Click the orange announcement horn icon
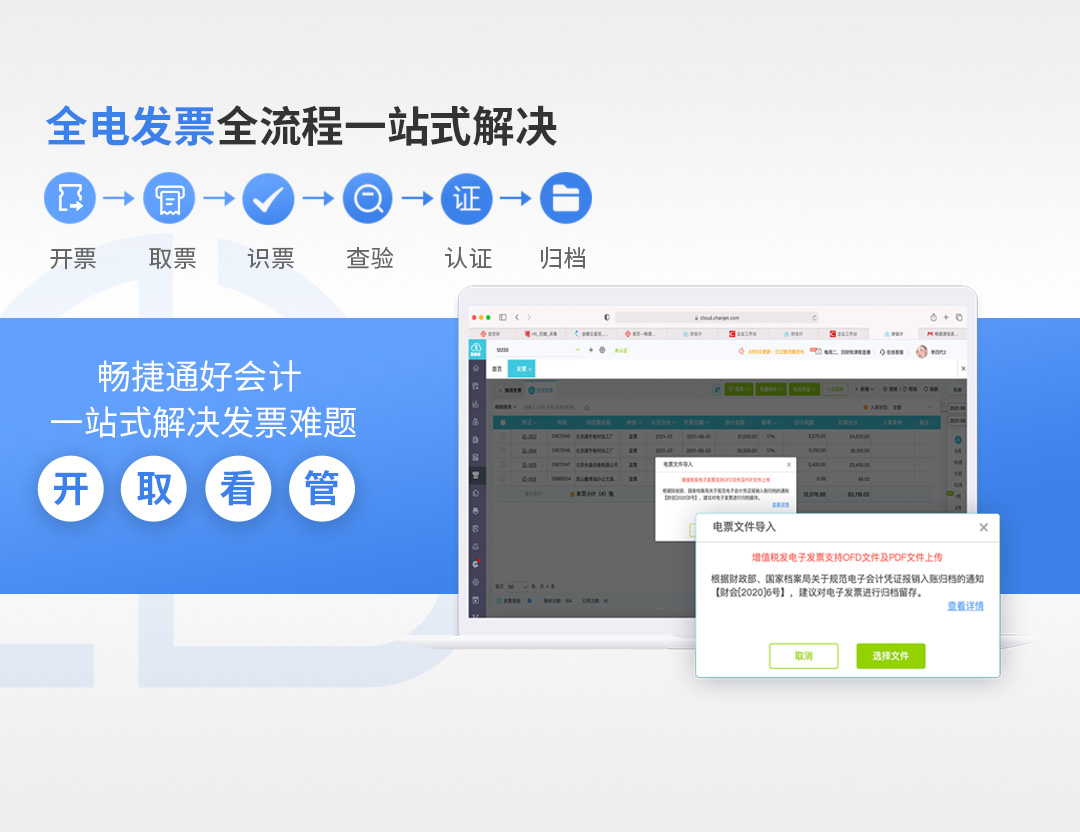The width and height of the screenshot is (1080, 832). [741, 351]
